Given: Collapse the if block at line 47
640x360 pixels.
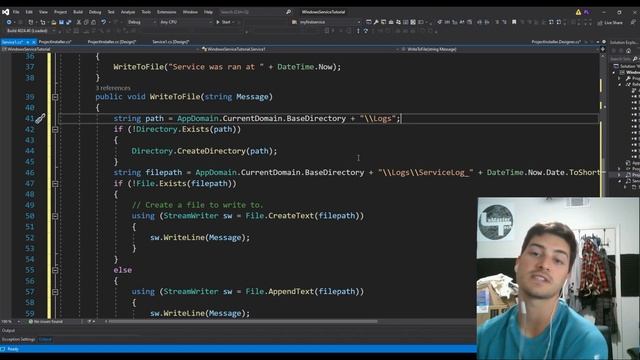Looking at the screenshot, I should (55, 184).
